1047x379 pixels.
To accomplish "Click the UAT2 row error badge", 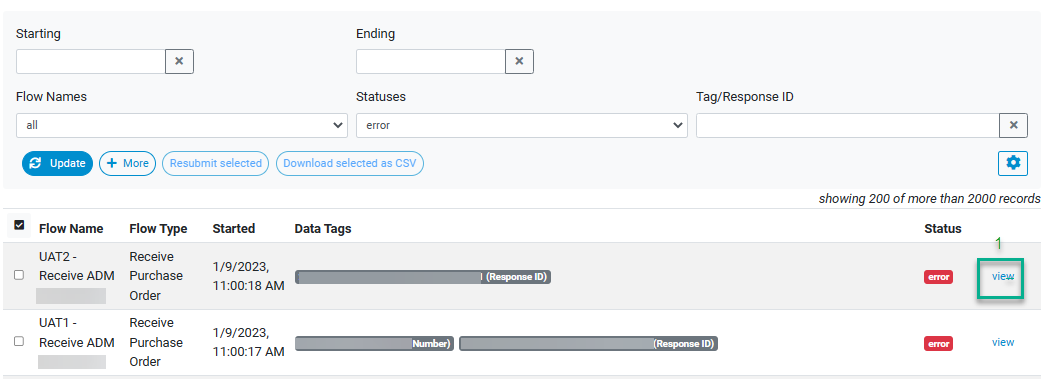I will tap(938, 277).
